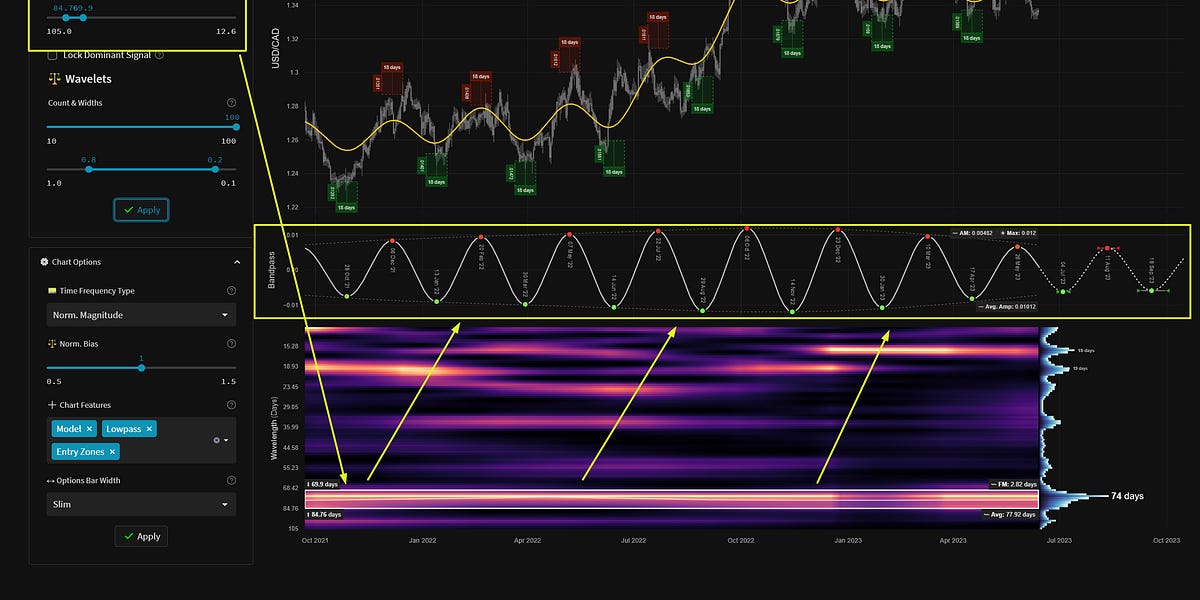Click the Norm. Bias adjustment icon
This screenshot has height=600, width=1200.
point(51,342)
